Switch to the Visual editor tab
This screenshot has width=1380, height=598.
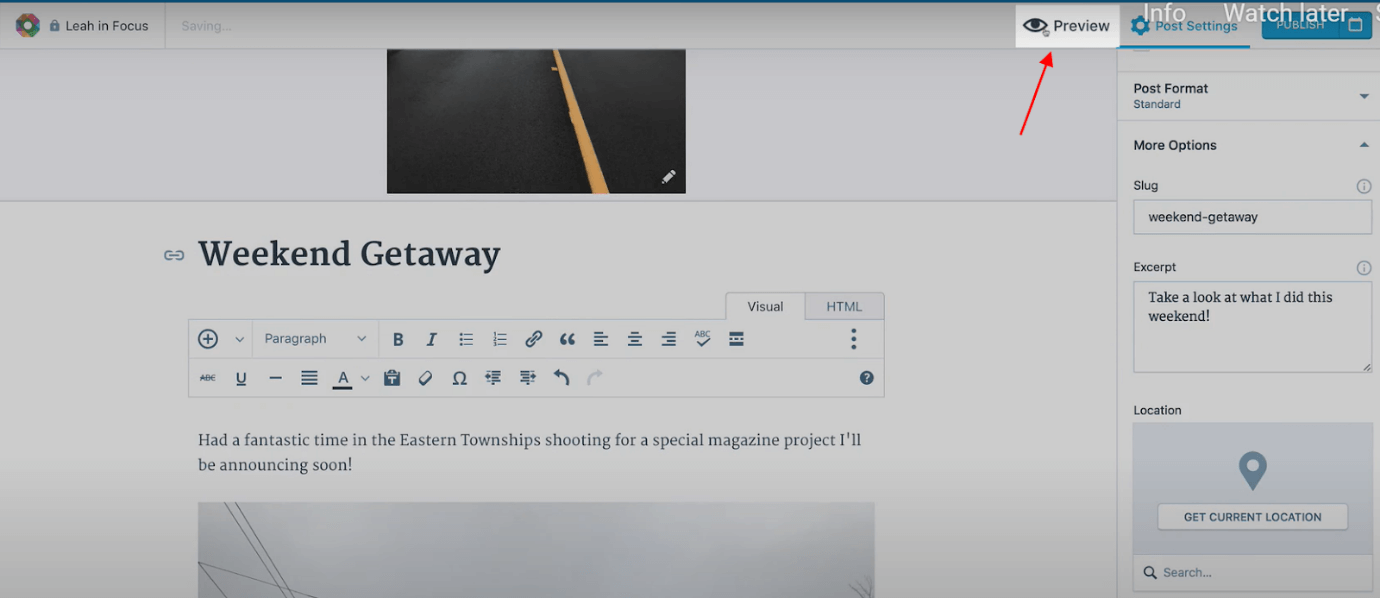765,306
